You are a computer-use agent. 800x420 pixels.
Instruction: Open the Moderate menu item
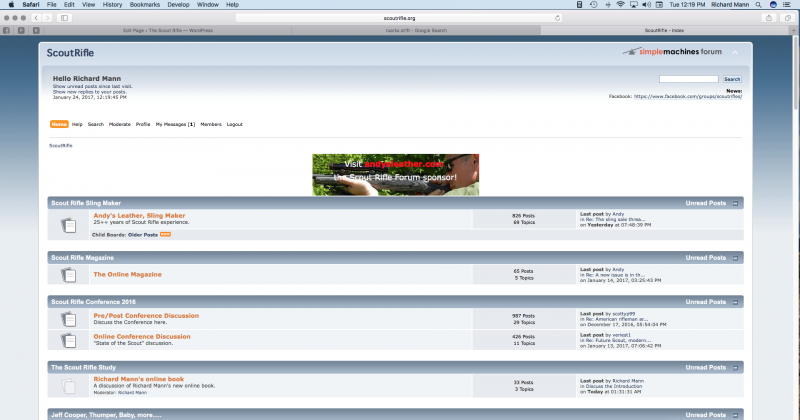click(120, 125)
